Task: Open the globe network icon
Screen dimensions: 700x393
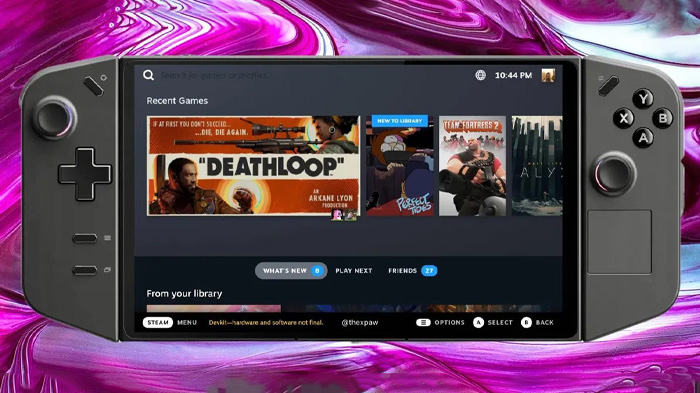Action: point(480,75)
